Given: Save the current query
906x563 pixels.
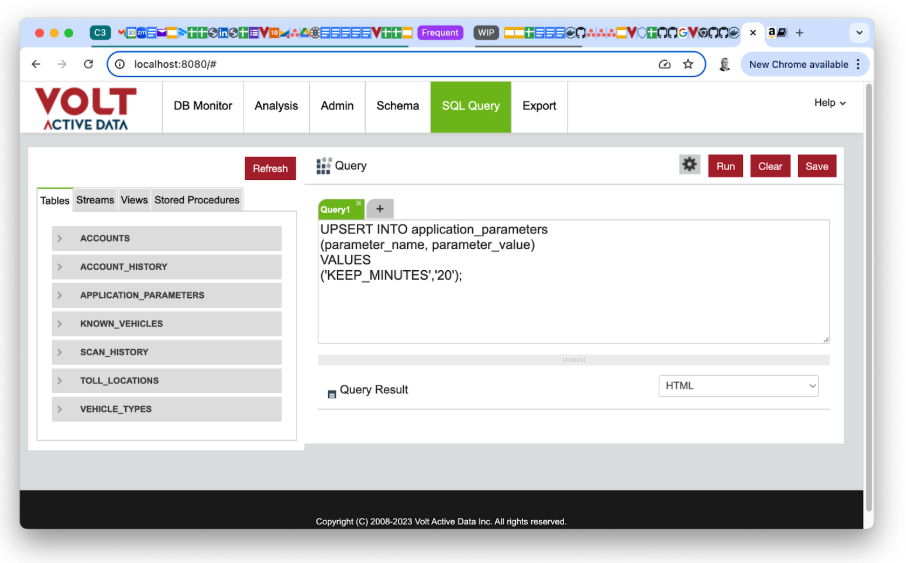Looking at the screenshot, I should point(816,166).
